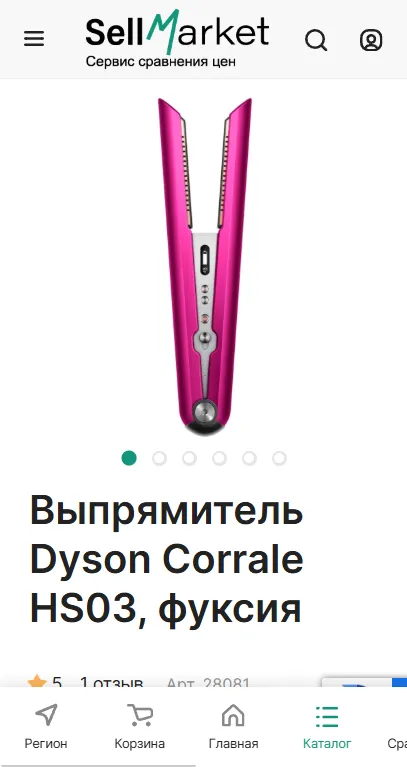Image resolution: width=407 pixels, height=767 pixels.
Task: Open the 1 отзыв reviews link
Action: [112, 682]
